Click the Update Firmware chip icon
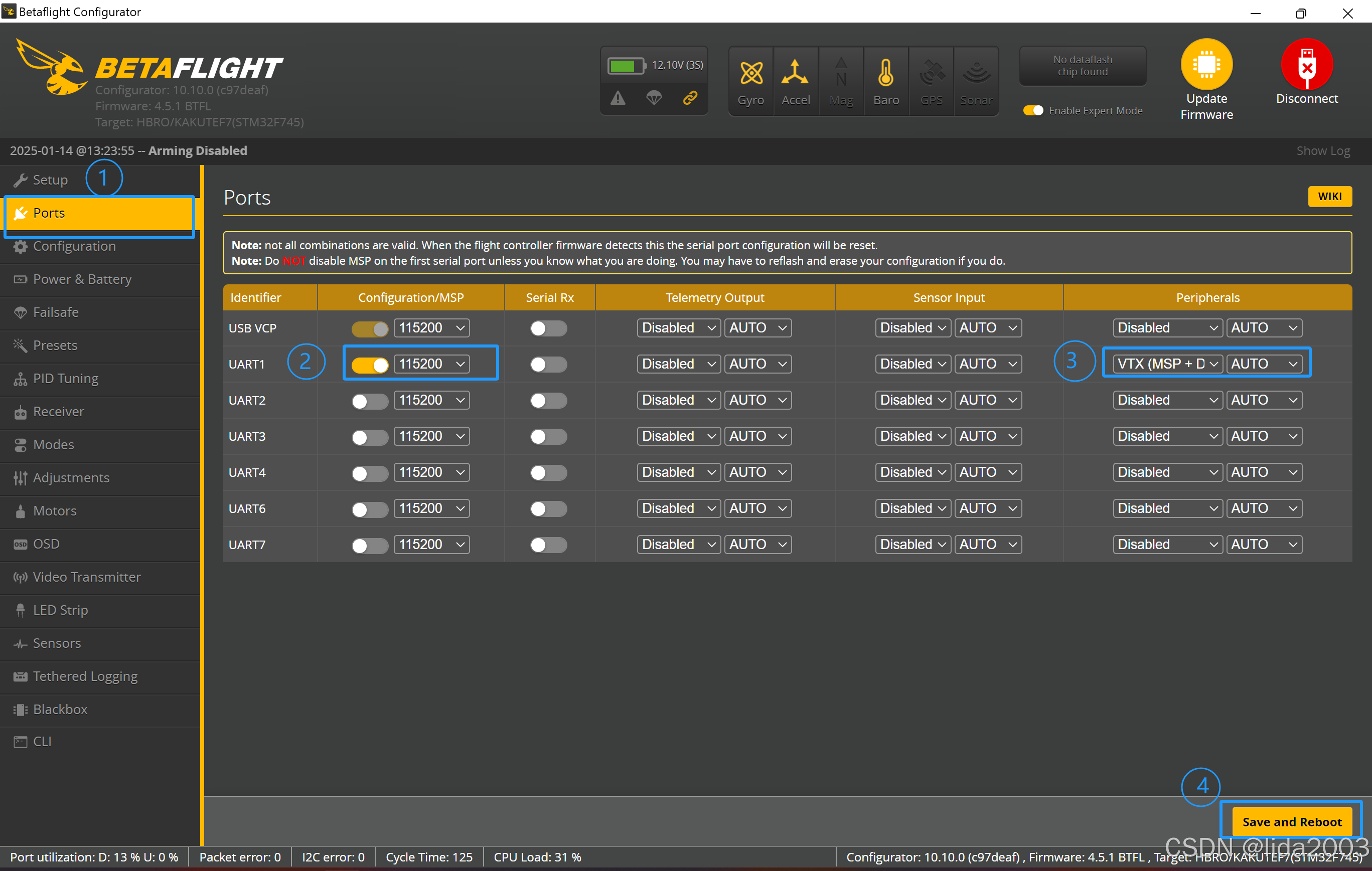Viewport: 1372px width, 871px height. point(1206,64)
